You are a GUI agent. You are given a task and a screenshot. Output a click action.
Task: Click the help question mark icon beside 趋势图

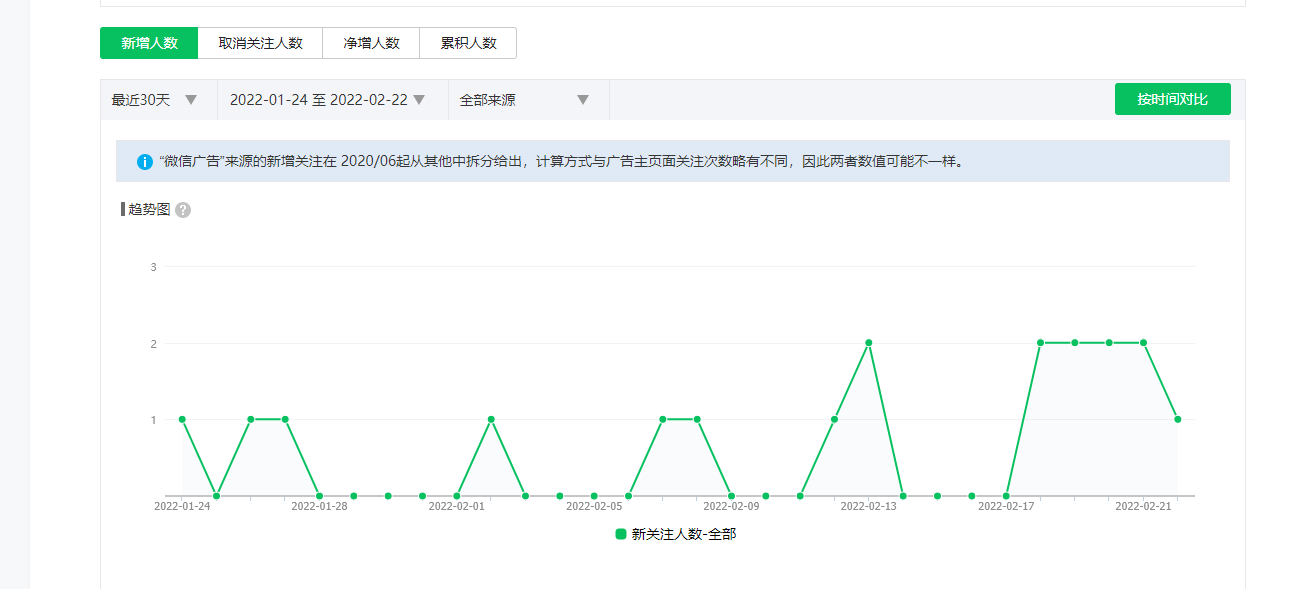tap(183, 210)
